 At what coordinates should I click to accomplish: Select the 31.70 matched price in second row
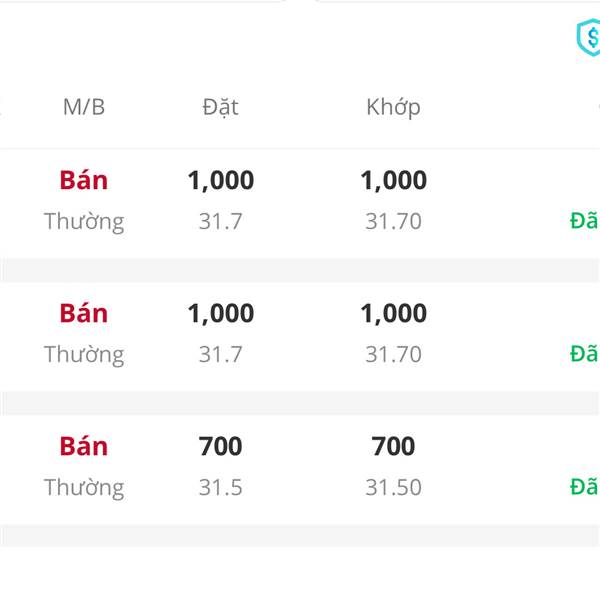(393, 354)
